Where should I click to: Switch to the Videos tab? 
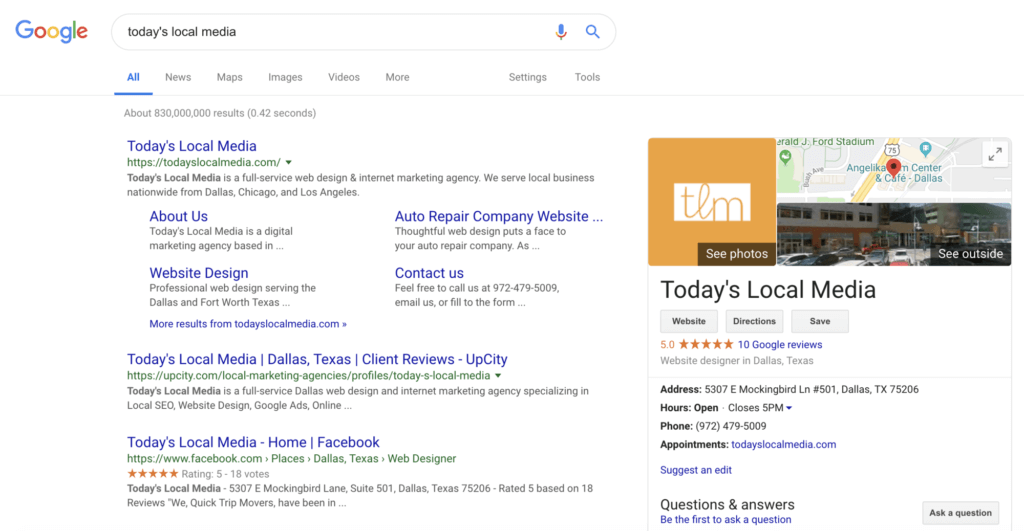tap(344, 77)
